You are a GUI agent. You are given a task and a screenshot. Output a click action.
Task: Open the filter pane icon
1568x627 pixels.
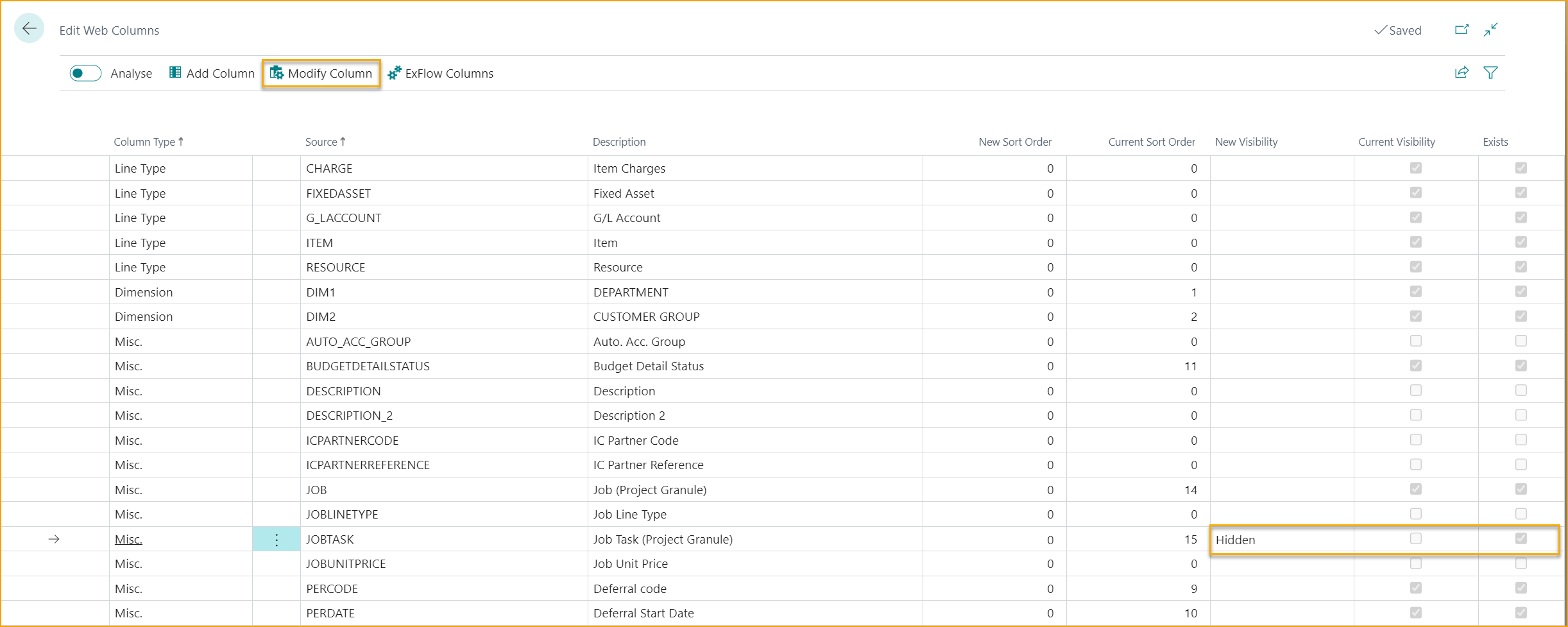point(1490,73)
